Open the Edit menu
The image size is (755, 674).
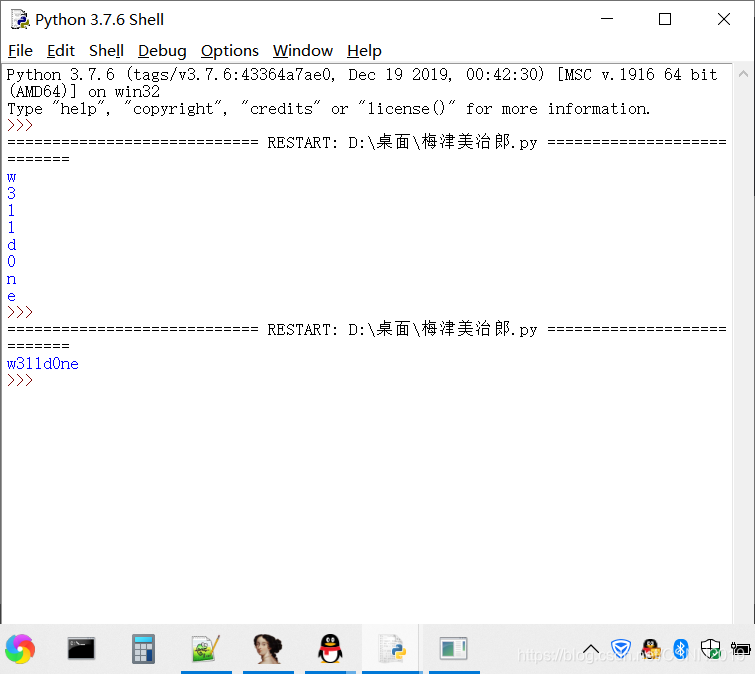tap(61, 51)
